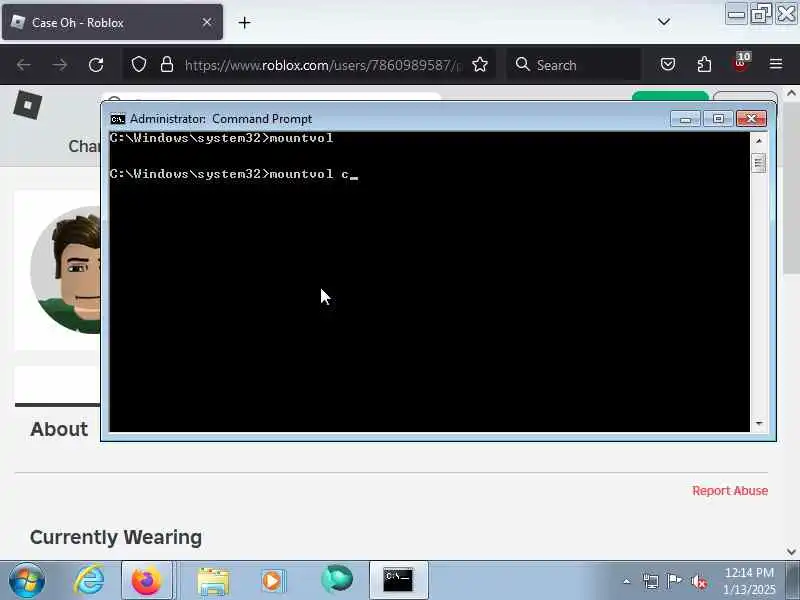Click the About heading text

coord(59,429)
